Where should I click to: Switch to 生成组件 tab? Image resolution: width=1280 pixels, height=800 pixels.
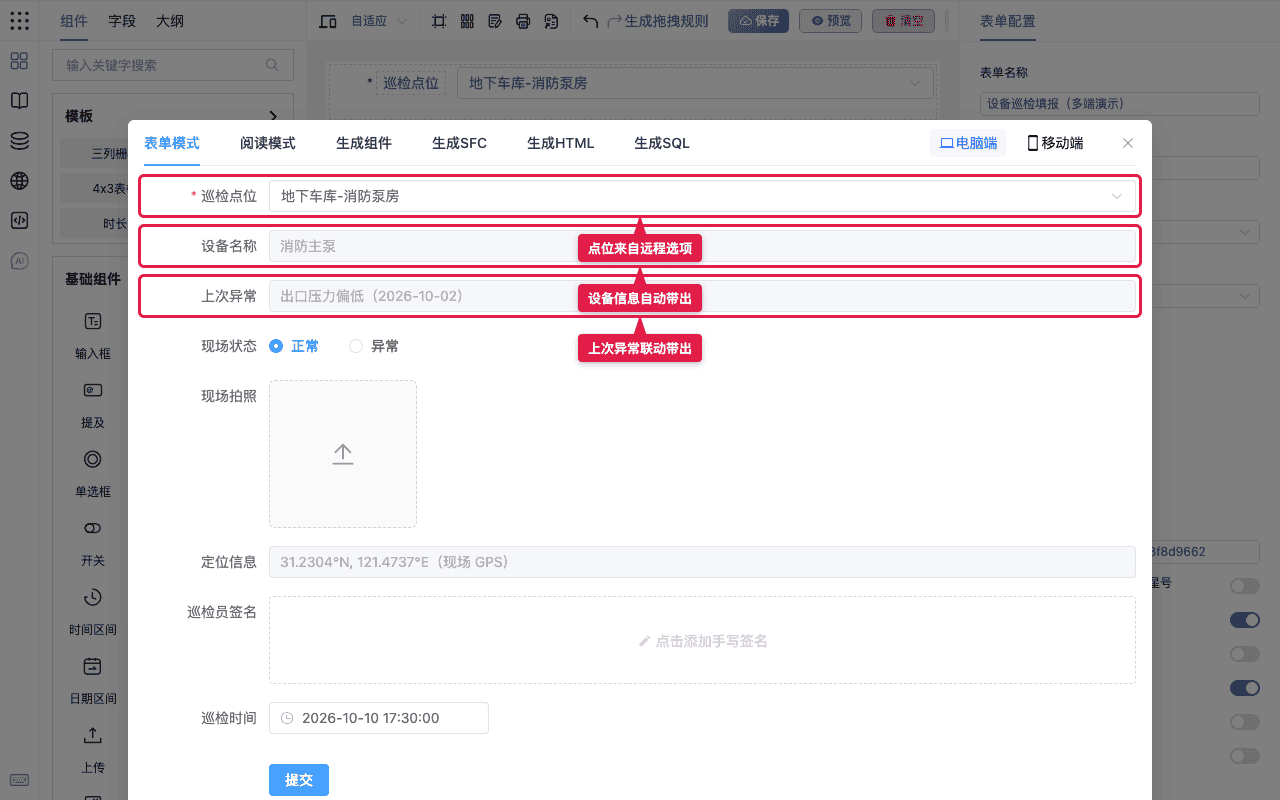point(364,143)
